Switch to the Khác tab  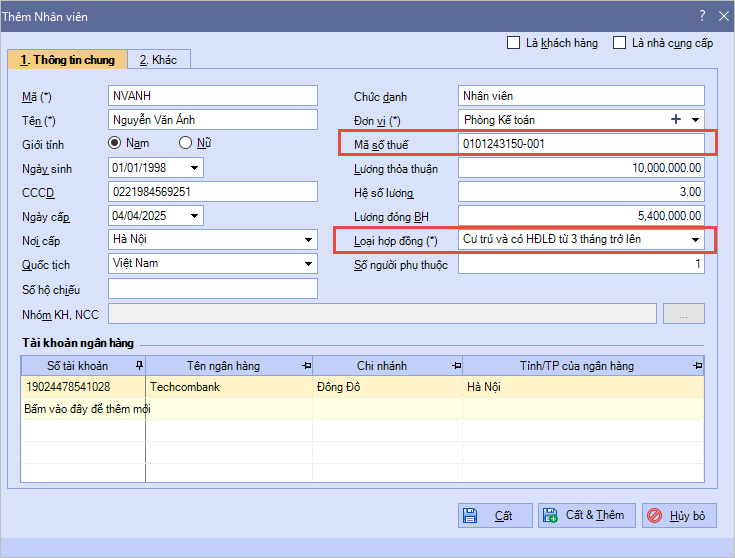click(158, 60)
